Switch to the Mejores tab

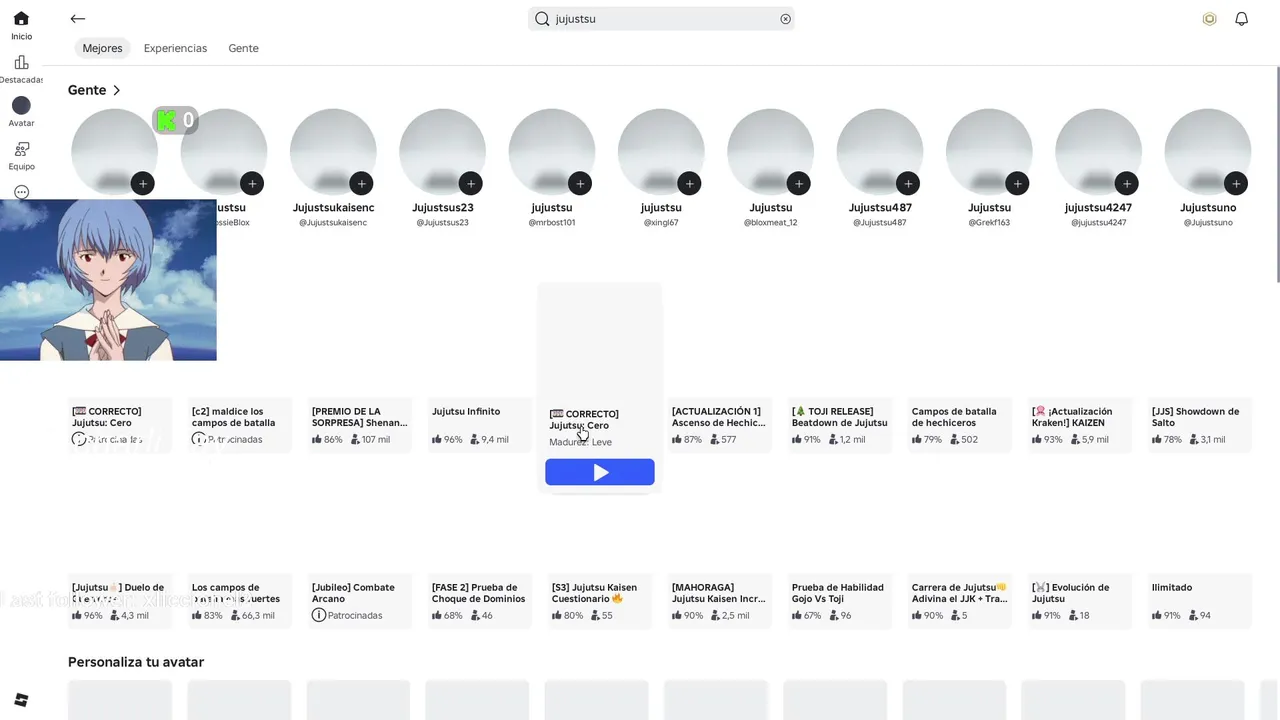[x=102, y=48]
